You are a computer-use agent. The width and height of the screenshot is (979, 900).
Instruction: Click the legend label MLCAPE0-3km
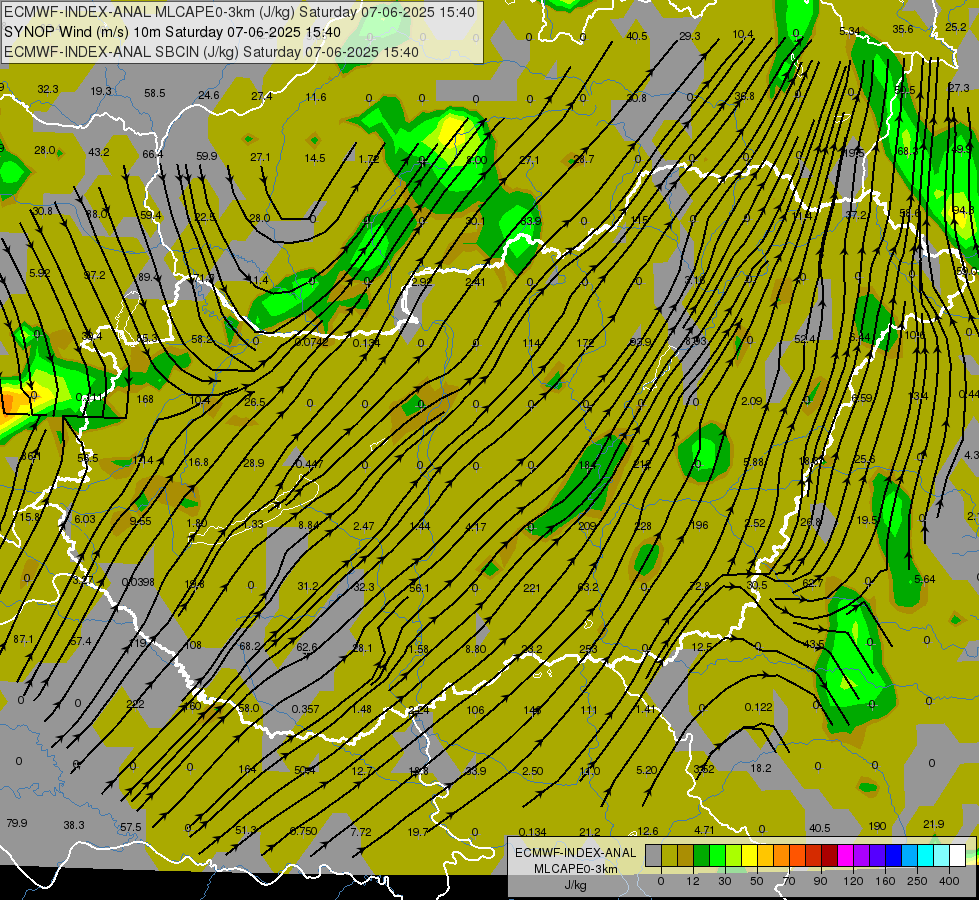[x=576, y=869]
